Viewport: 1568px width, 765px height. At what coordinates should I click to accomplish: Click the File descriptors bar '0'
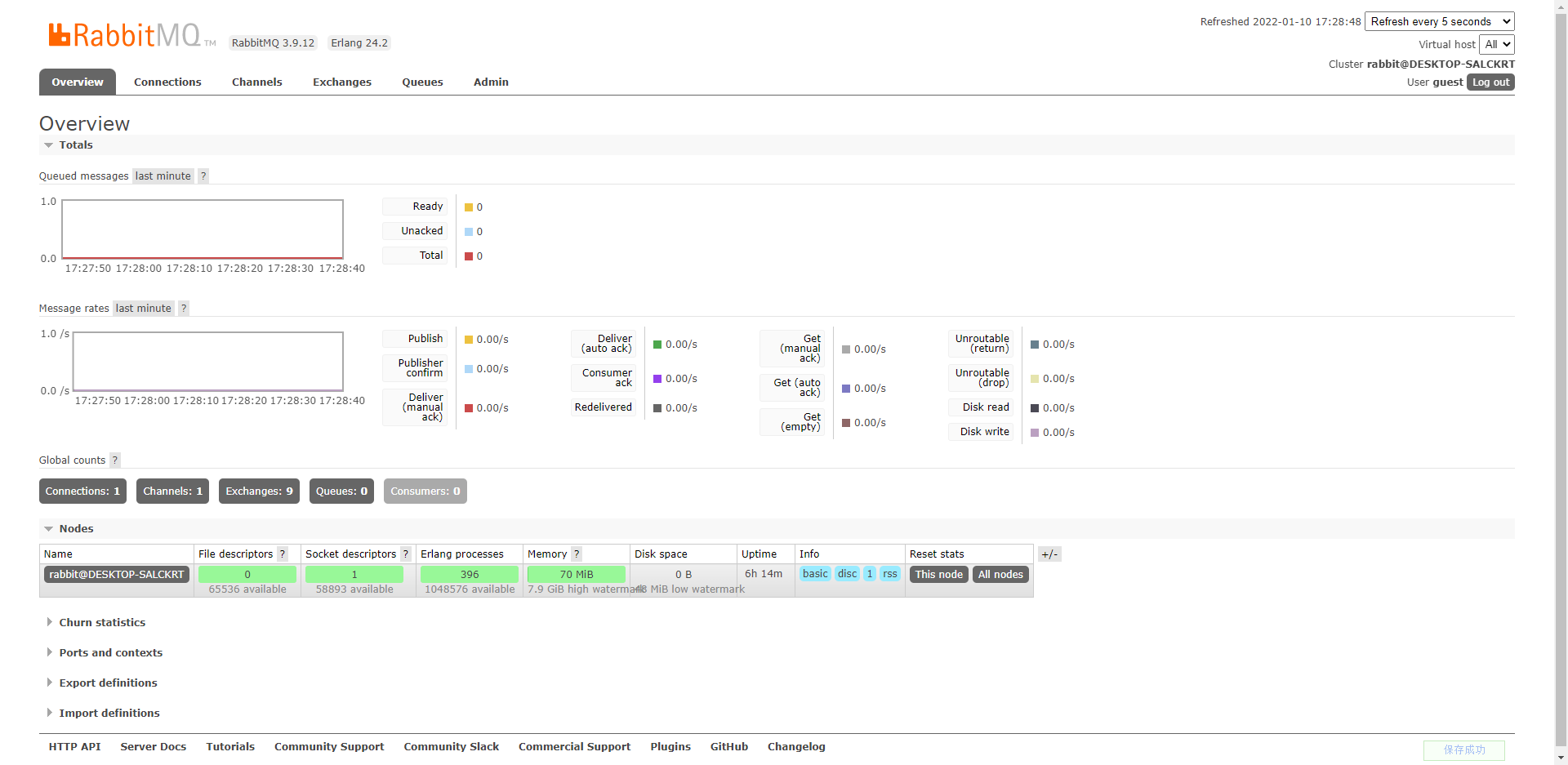(x=247, y=574)
